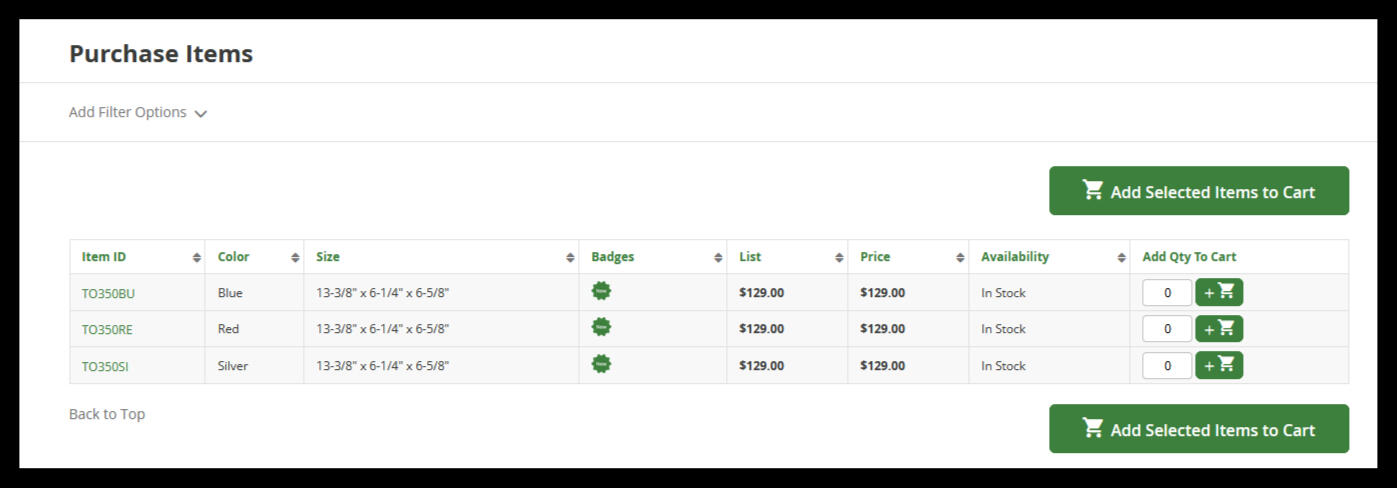The width and height of the screenshot is (1397, 488).
Task: Click the badge icon in Silver row
Action: click(601, 364)
